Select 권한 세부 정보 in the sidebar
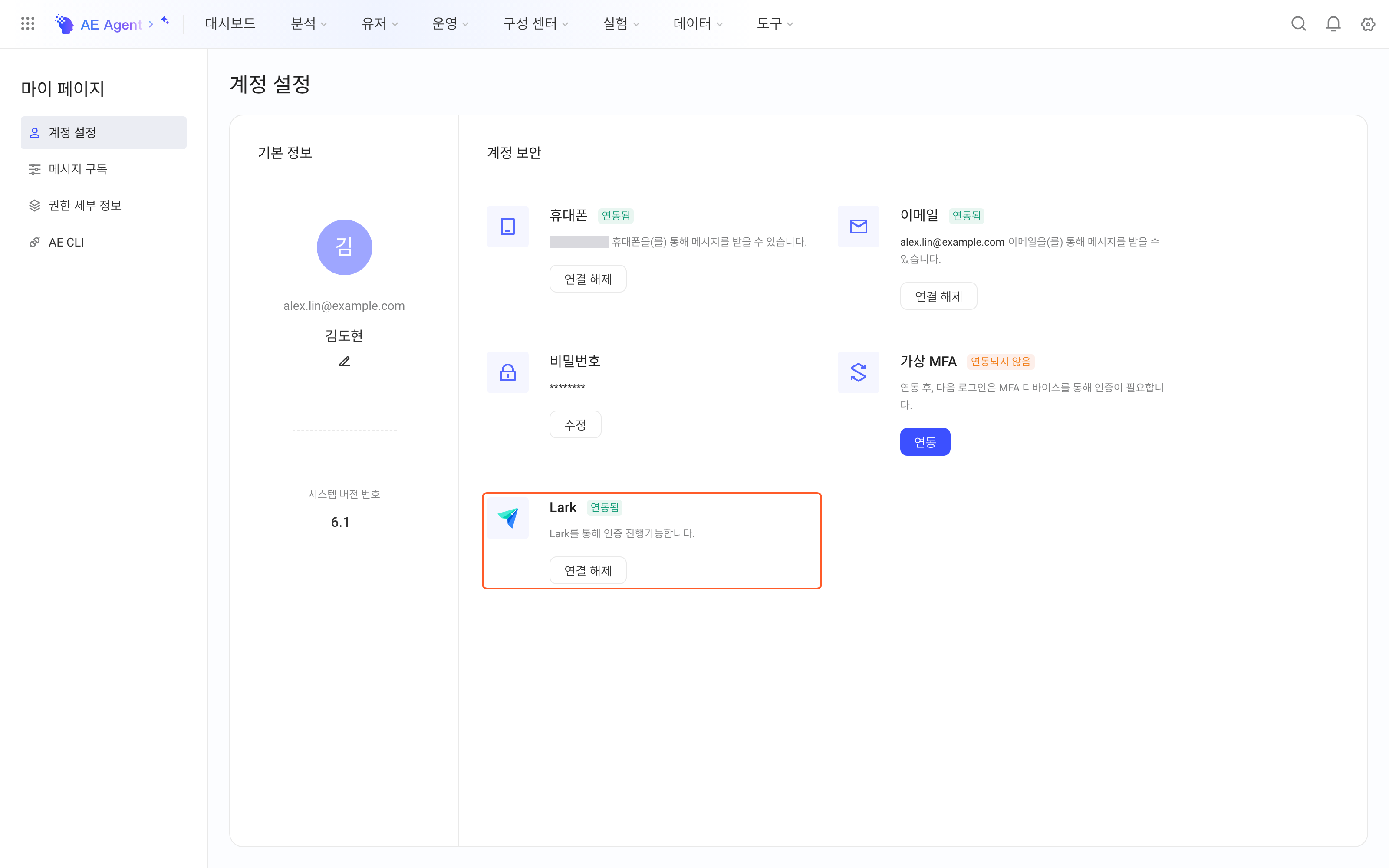 click(103, 206)
